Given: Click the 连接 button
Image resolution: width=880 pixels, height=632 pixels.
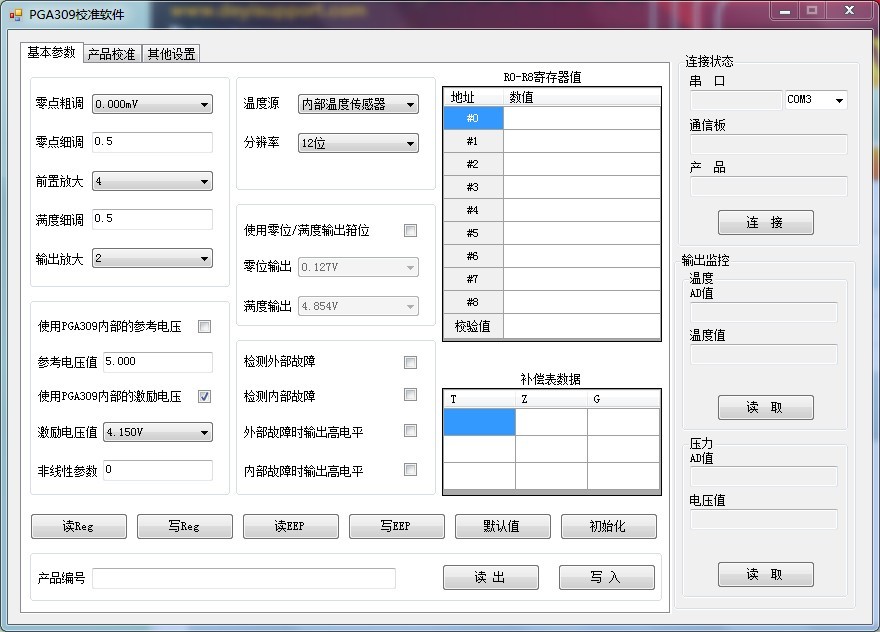Looking at the screenshot, I should tap(766, 222).
